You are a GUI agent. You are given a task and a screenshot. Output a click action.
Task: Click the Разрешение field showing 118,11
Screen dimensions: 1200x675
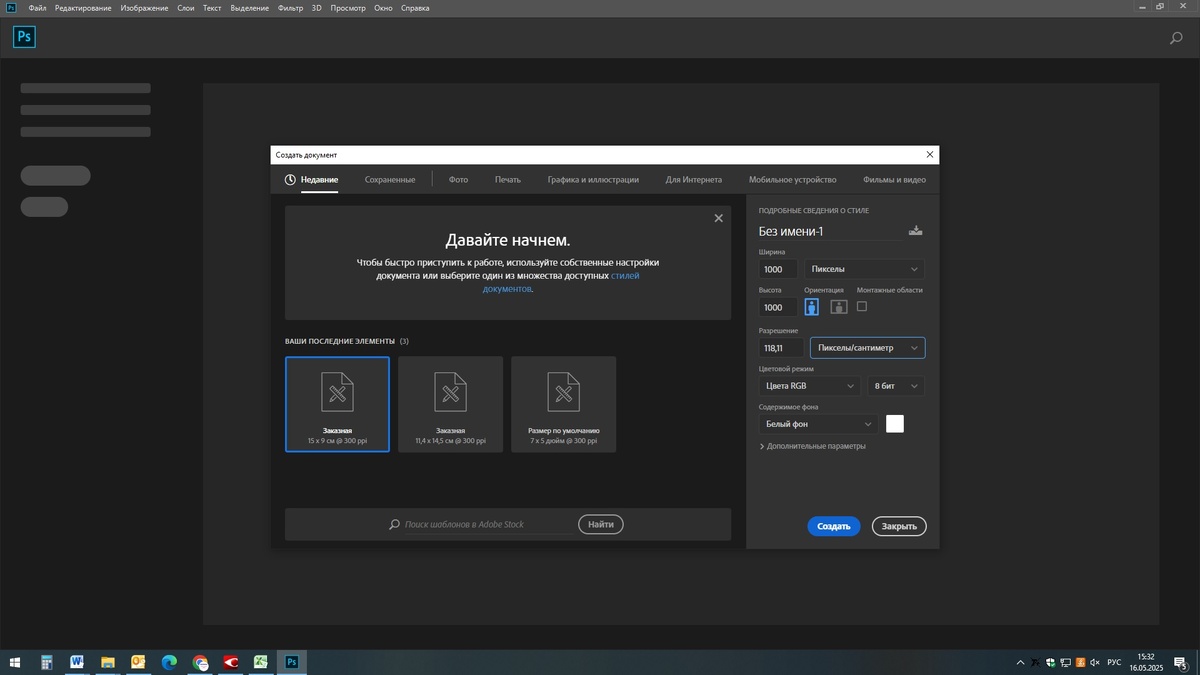click(x=781, y=348)
